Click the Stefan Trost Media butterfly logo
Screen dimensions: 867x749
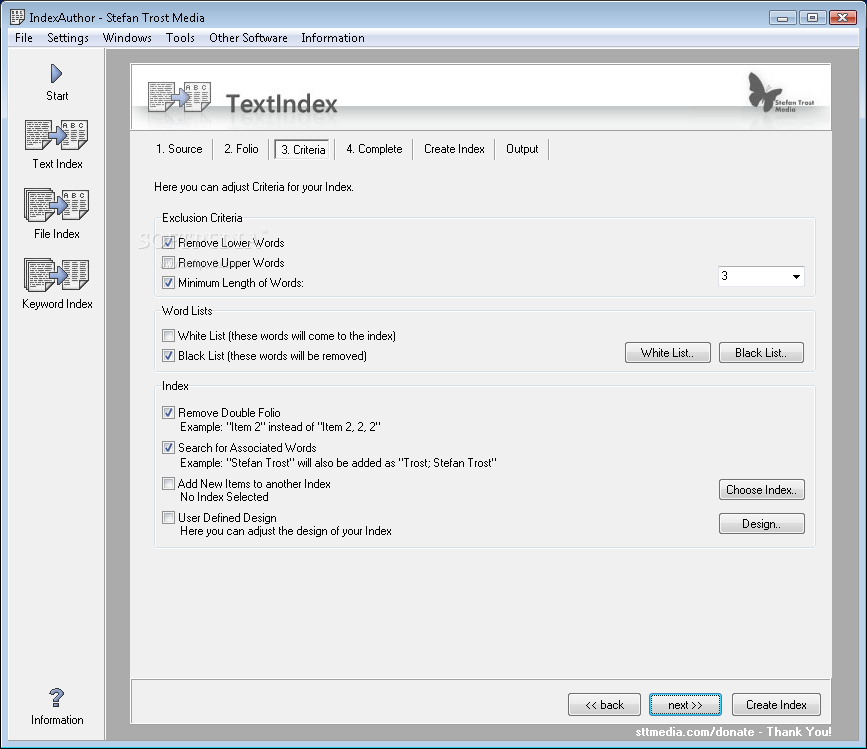(780, 93)
